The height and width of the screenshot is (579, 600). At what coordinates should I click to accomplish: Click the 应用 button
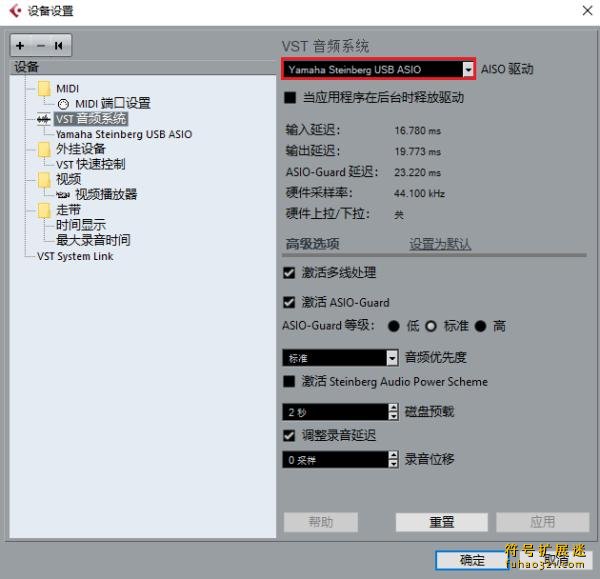(543, 522)
